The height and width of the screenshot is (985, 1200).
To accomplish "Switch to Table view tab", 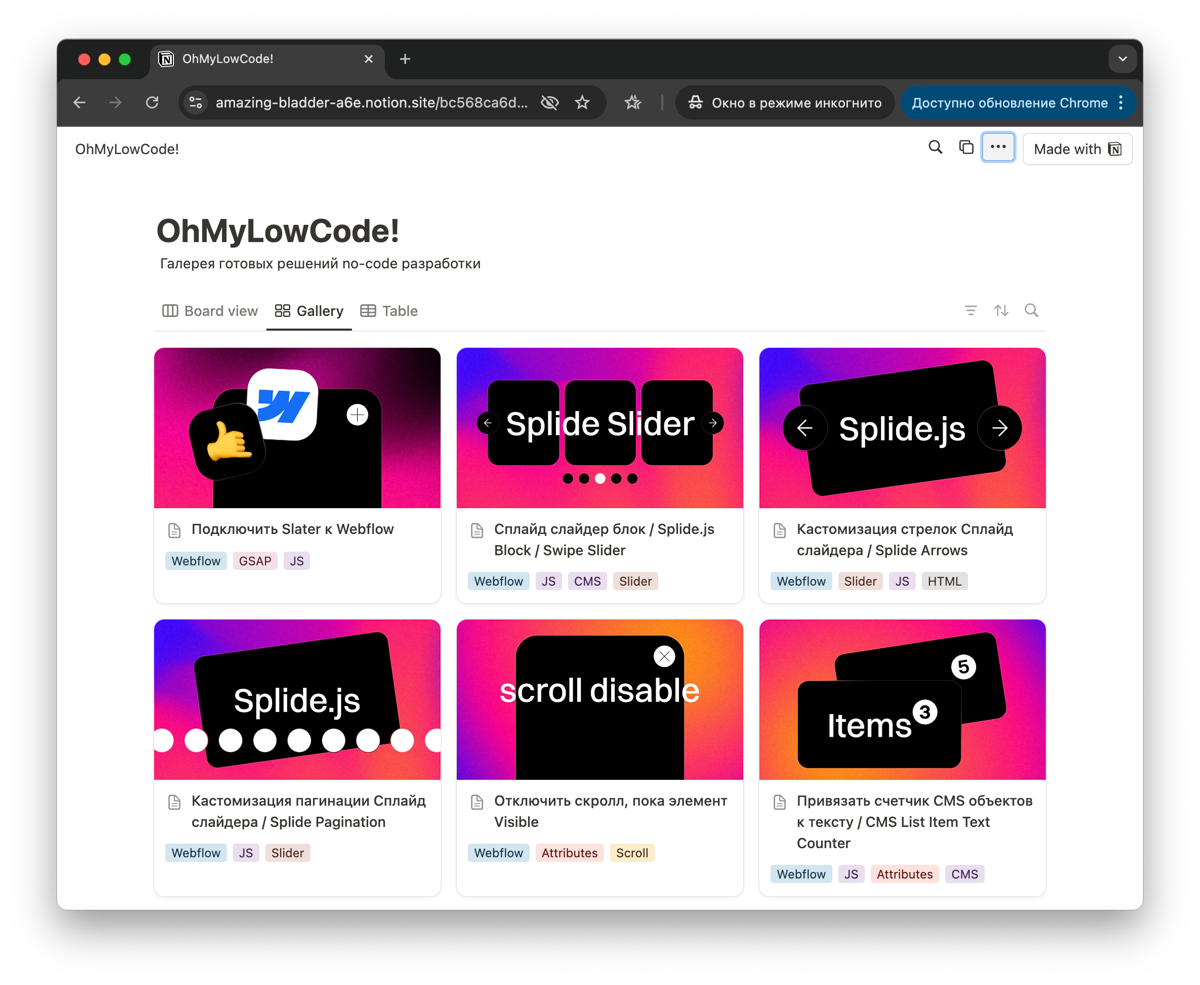I will (x=389, y=311).
